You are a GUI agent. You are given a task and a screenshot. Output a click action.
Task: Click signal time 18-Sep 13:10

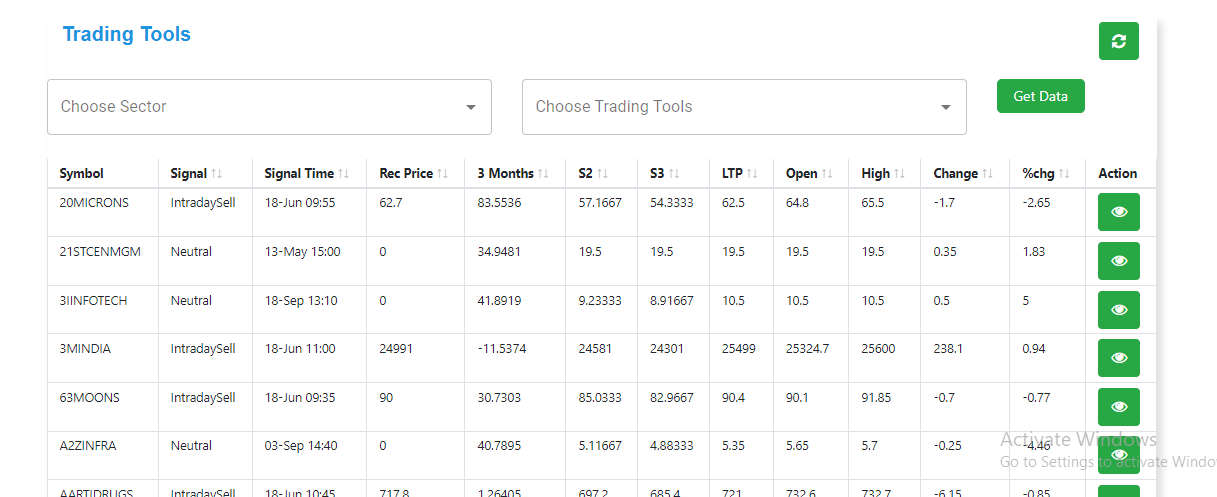(x=301, y=301)
